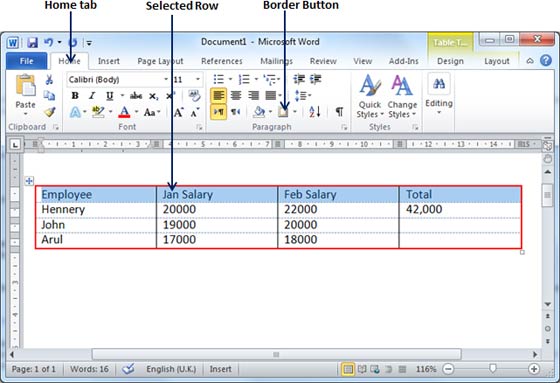The image size is (560, 383).
Task: Click the Format Painter brush icon
Action: [50, 112]
